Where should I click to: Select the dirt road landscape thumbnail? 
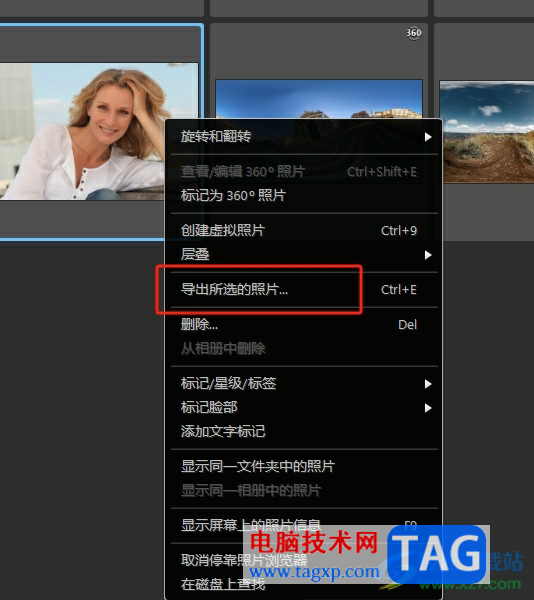tap(488, 131)
